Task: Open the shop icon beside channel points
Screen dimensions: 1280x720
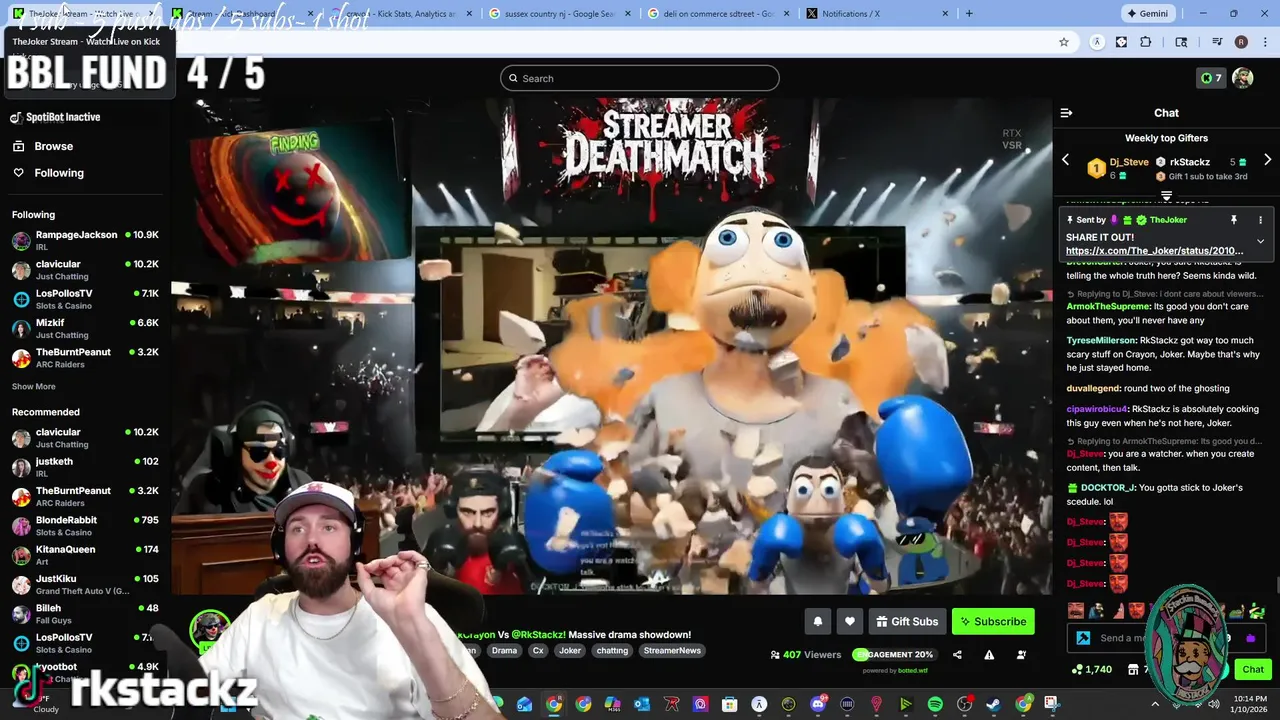Action: click(x=1132, y=670)
